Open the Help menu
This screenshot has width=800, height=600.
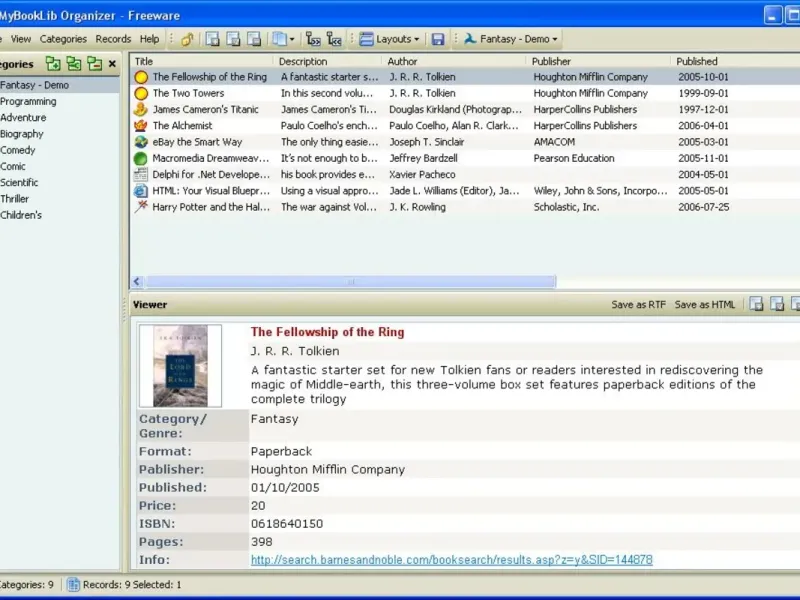[x=149, y=39]
